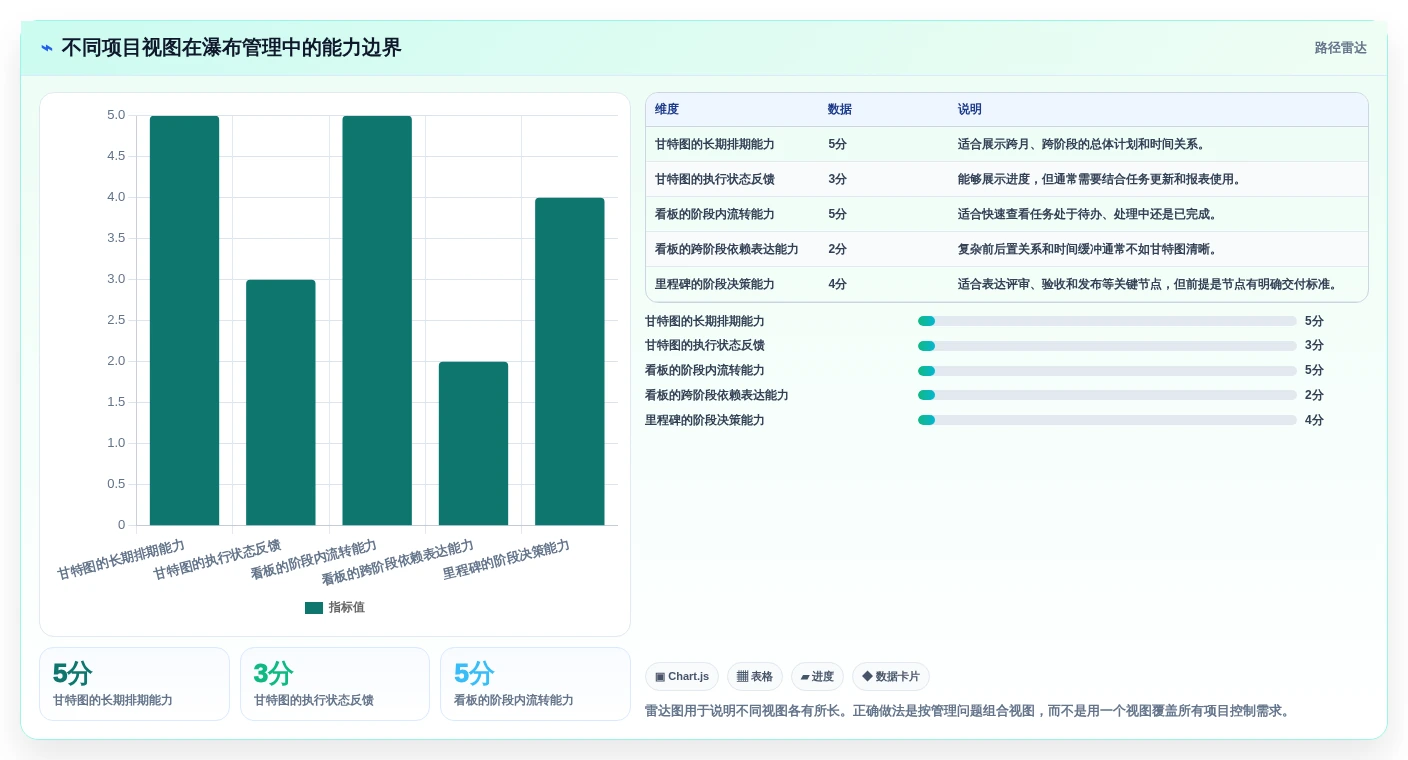The height and width of the screenshot is (760, 1408).
Task: Click the chart bar for 看板的跨阶段依赖表达能力
Action: point(473,443)
